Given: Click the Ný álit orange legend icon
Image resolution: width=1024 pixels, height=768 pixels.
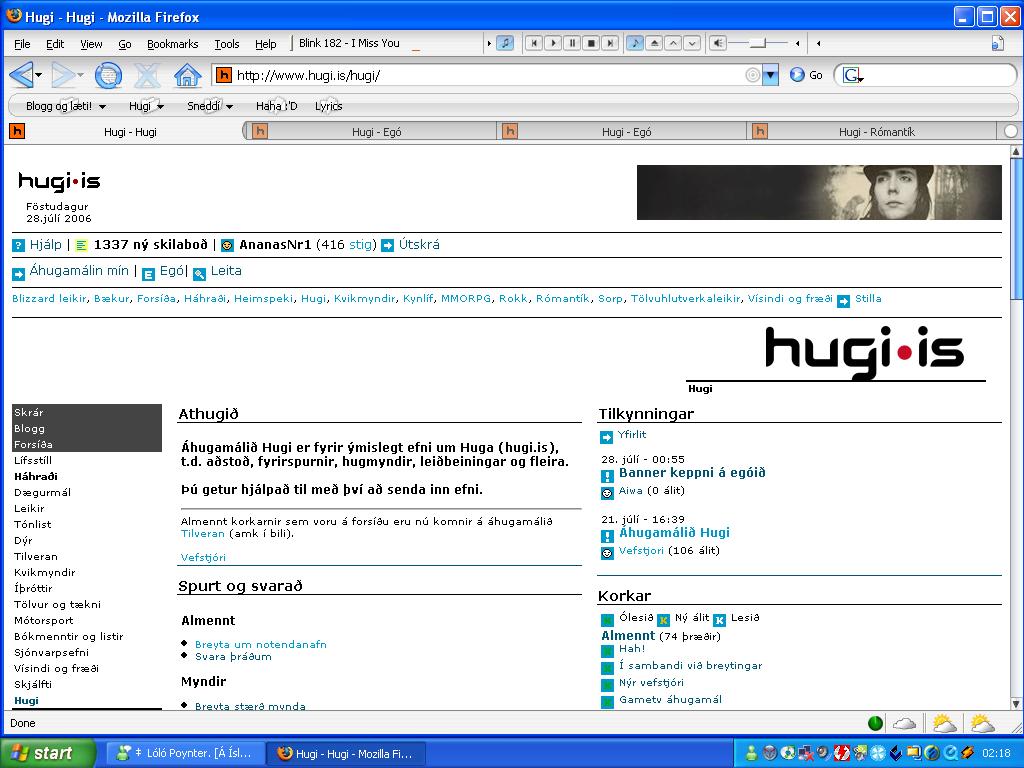Looking at the screenshot, I should point(663,620).
